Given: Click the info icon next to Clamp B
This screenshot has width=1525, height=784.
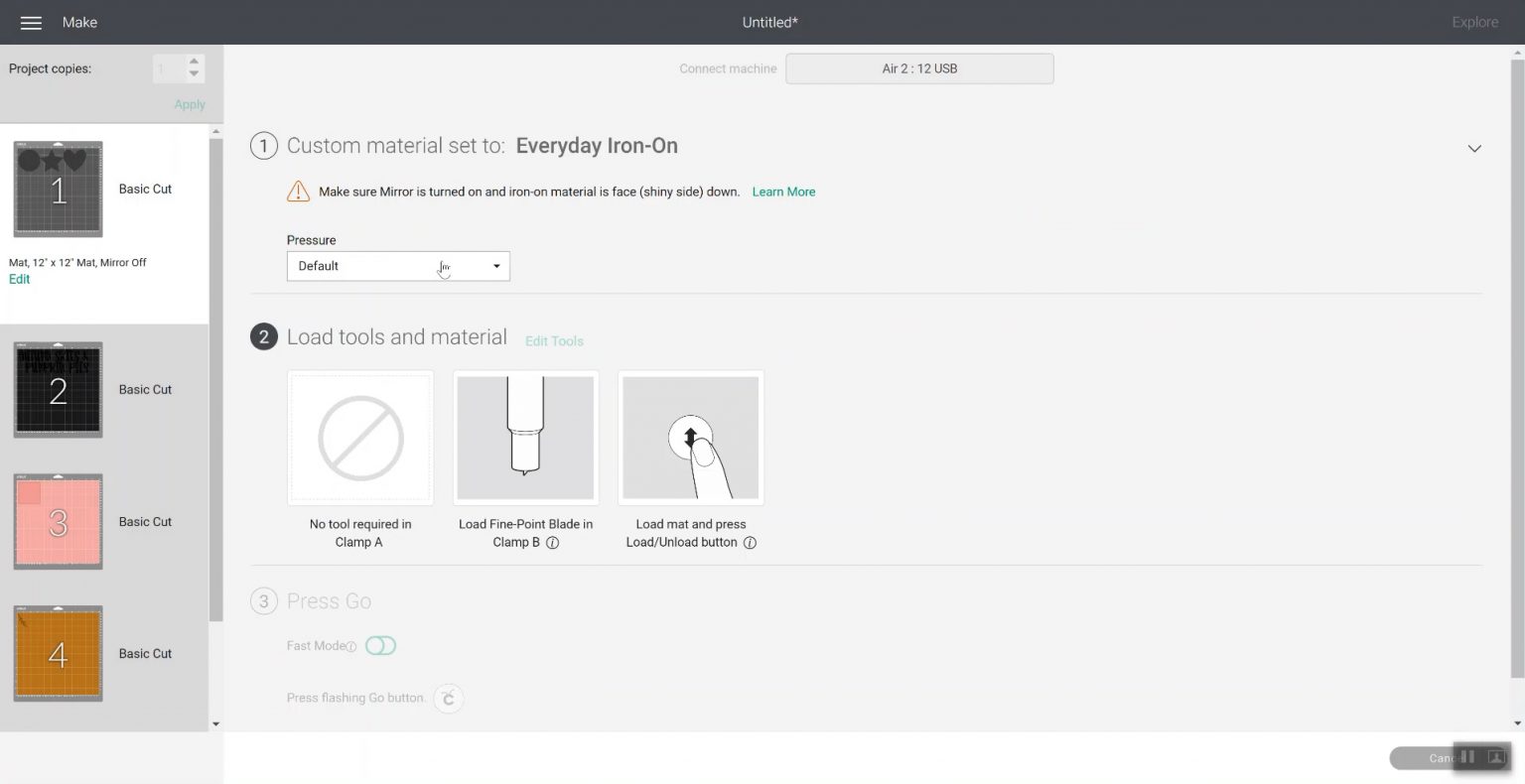Looking at the screenshot, I should pos(553,543).
